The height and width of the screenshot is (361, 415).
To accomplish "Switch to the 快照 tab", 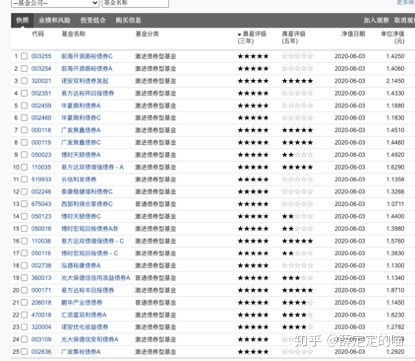I will [x=22, y=20].
